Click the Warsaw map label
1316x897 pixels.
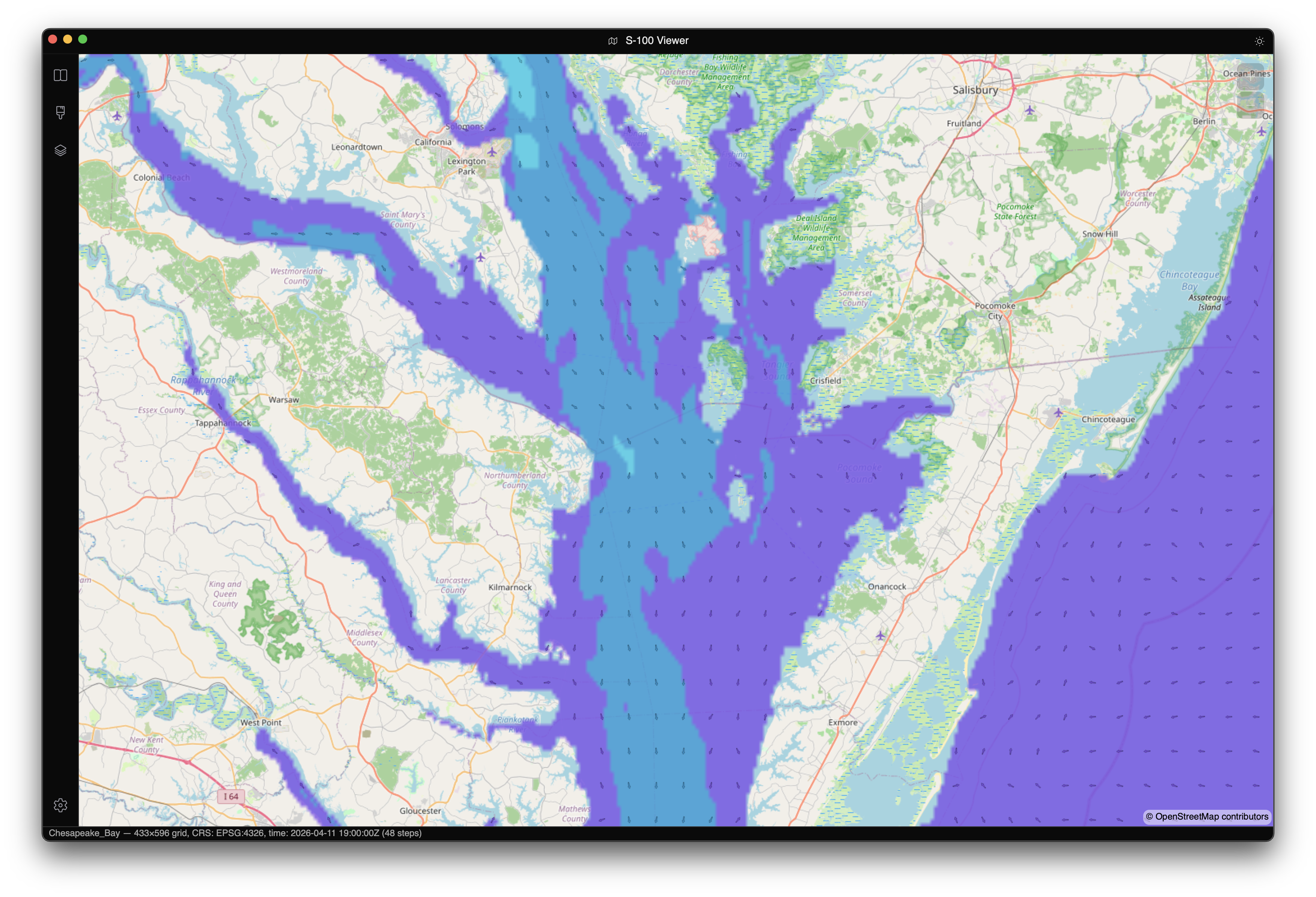[284, 400]
